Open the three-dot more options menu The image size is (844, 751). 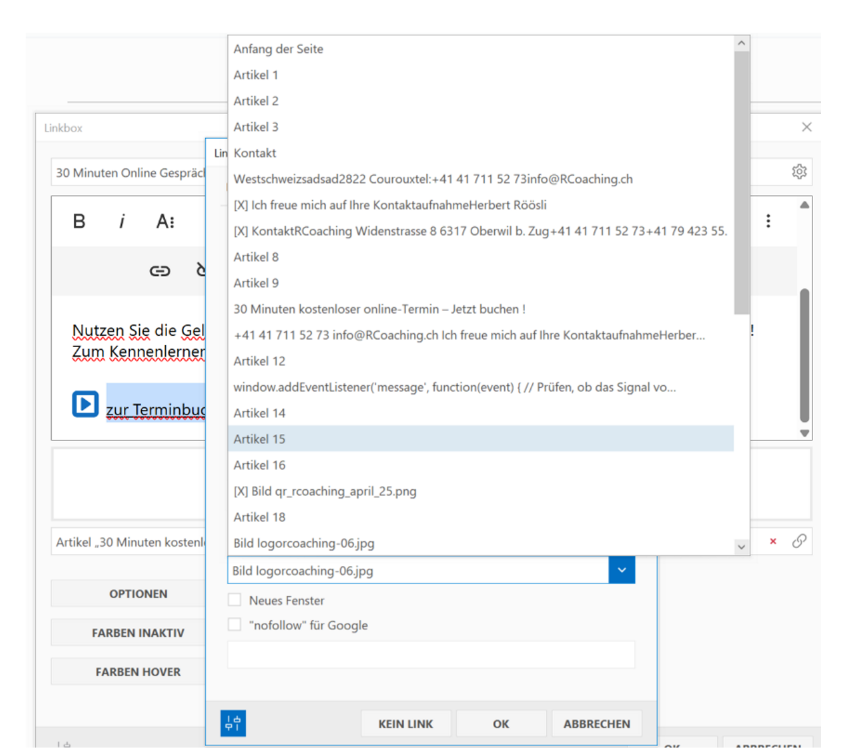(768, 221)
